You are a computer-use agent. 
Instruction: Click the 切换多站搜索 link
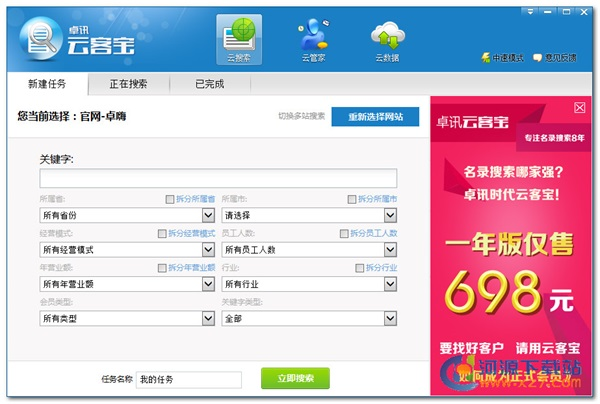[x=302, y=117]
